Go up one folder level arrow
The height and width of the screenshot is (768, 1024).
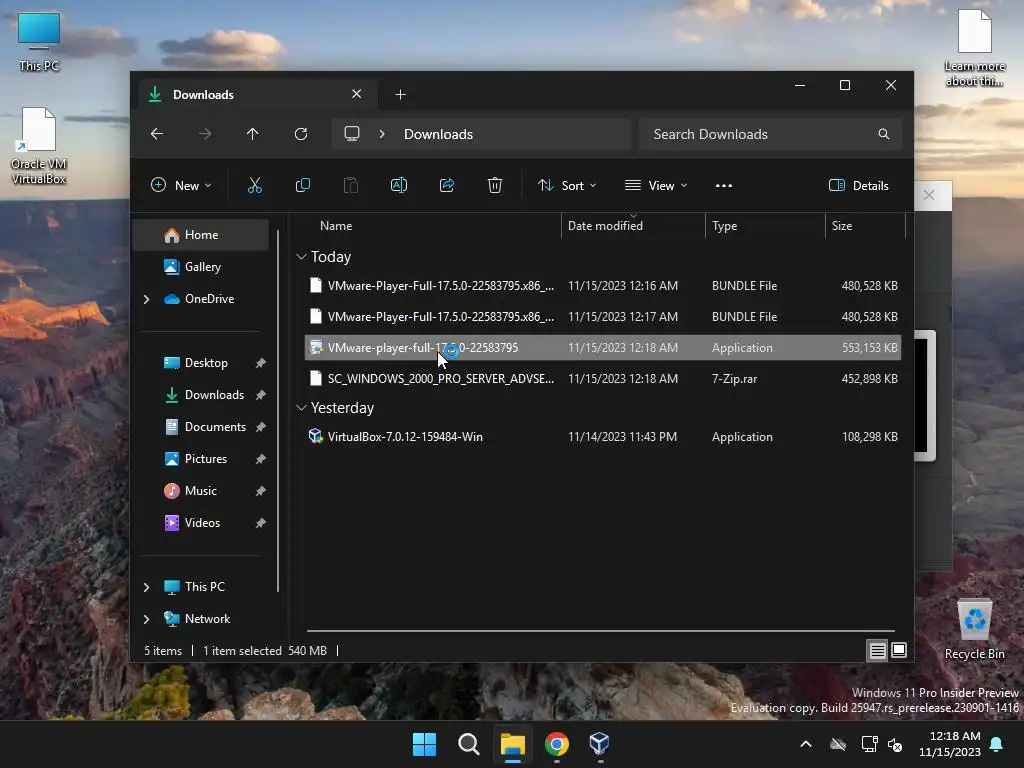coord(253,134)
